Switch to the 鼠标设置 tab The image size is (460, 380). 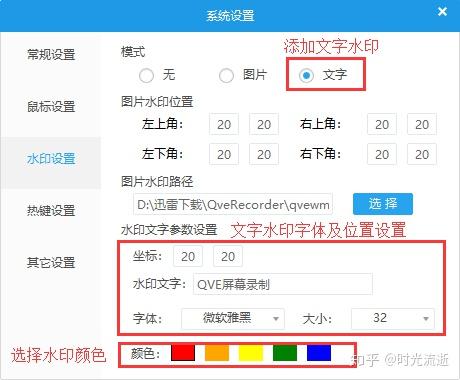pyautogui.click(x=51, y=107)
